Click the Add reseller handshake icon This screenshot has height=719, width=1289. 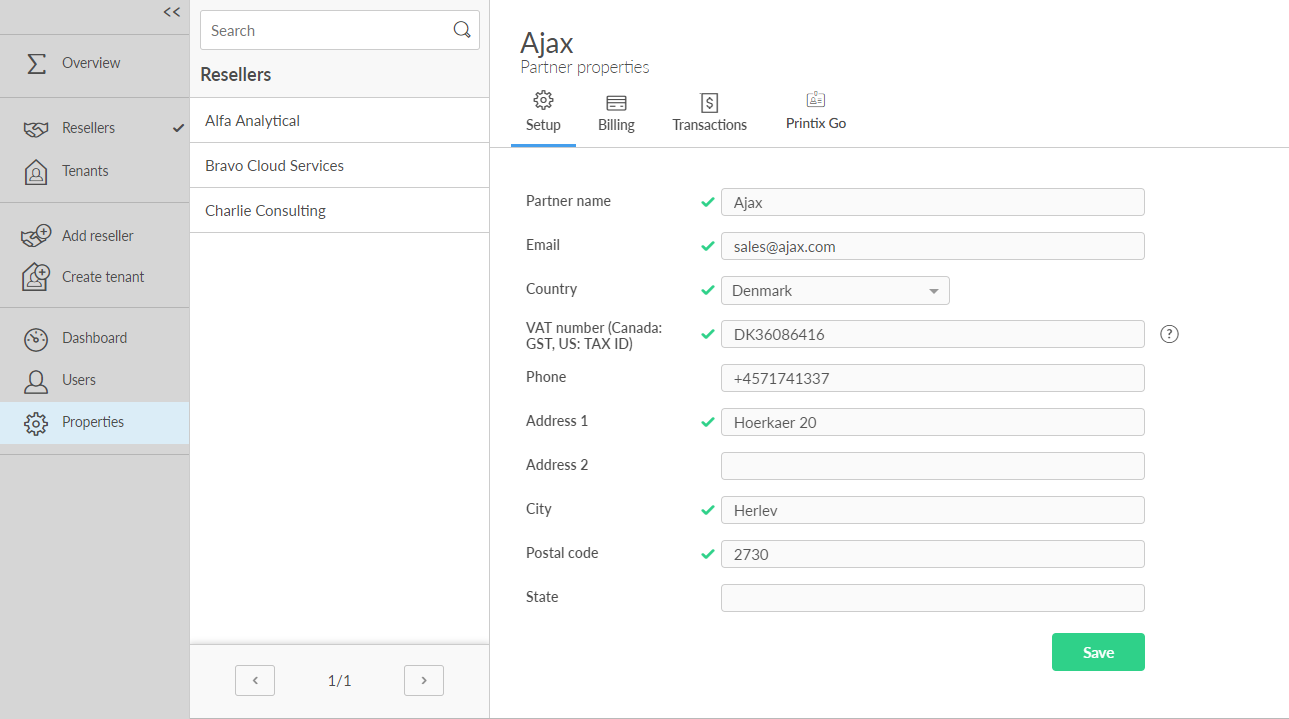coord(36,236)
